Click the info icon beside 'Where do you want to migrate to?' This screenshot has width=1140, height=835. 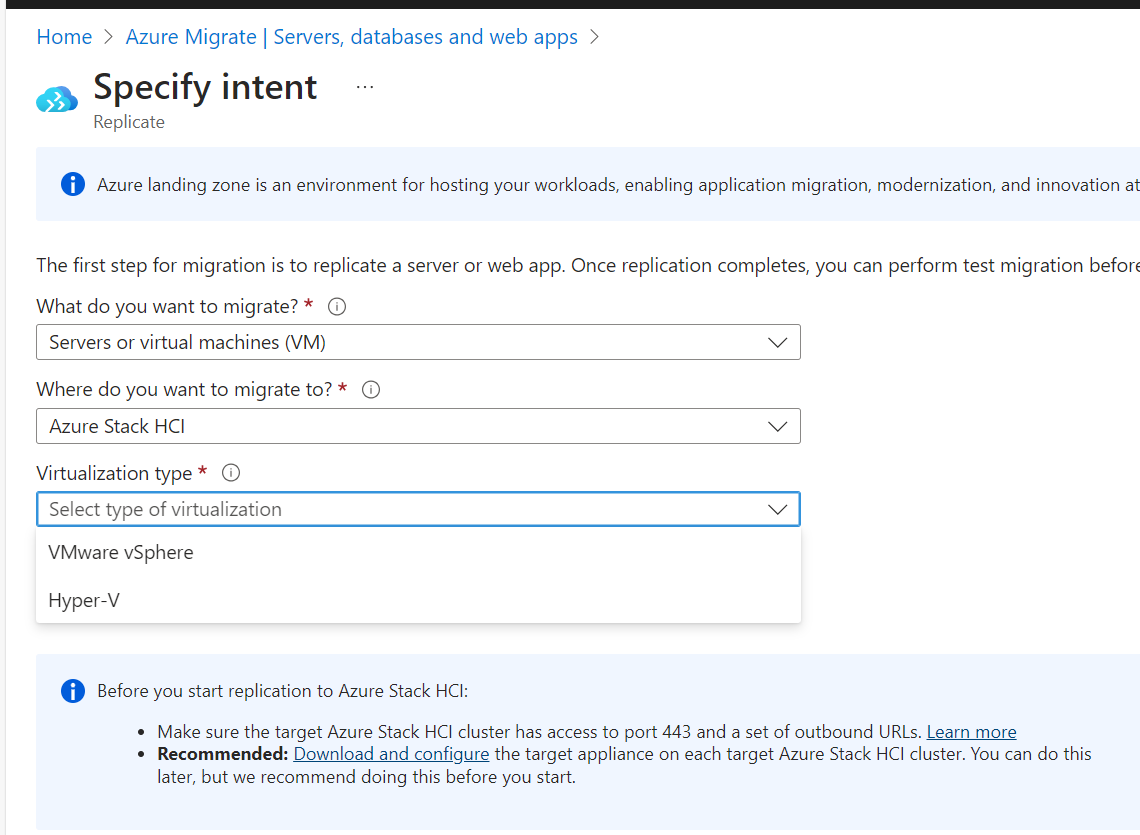click(370, 390)
